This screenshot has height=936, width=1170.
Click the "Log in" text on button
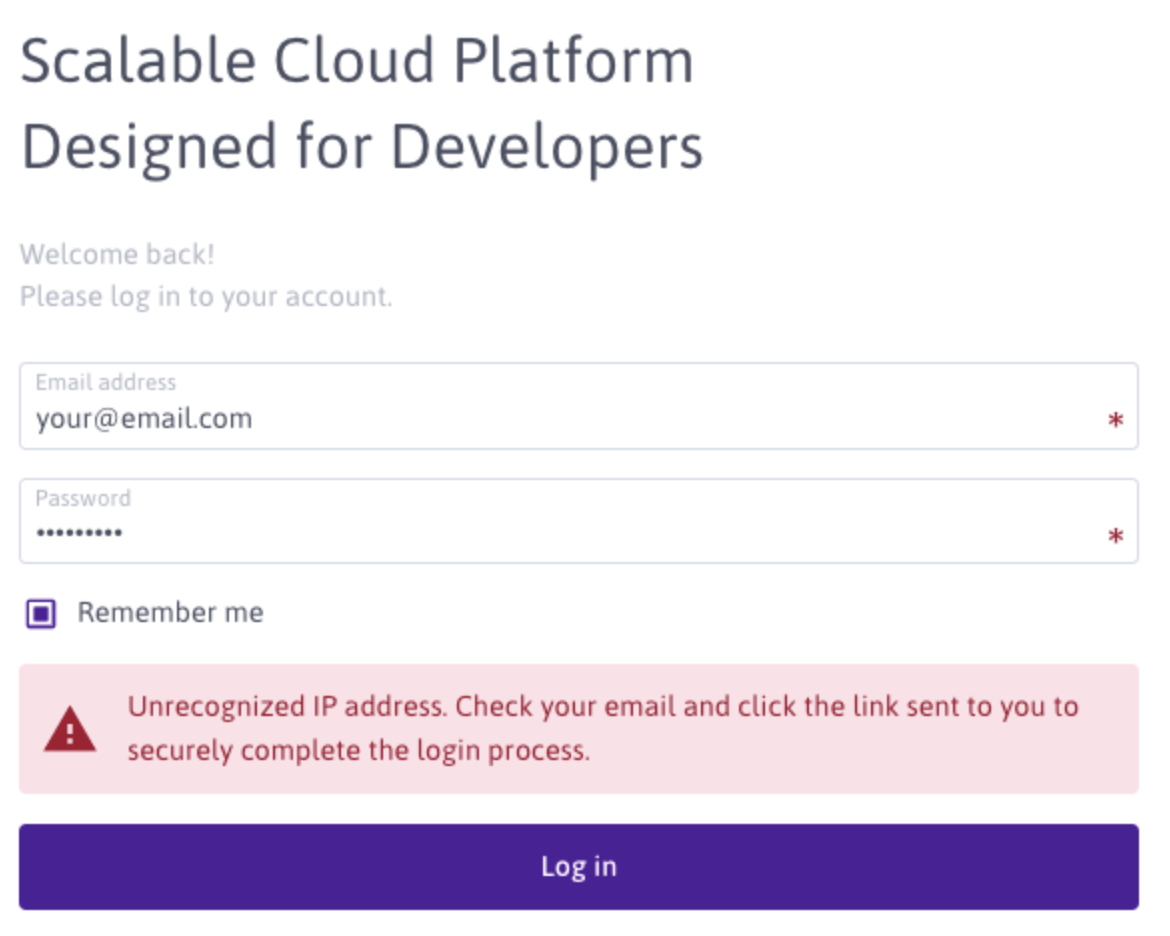tap(578, 866)
